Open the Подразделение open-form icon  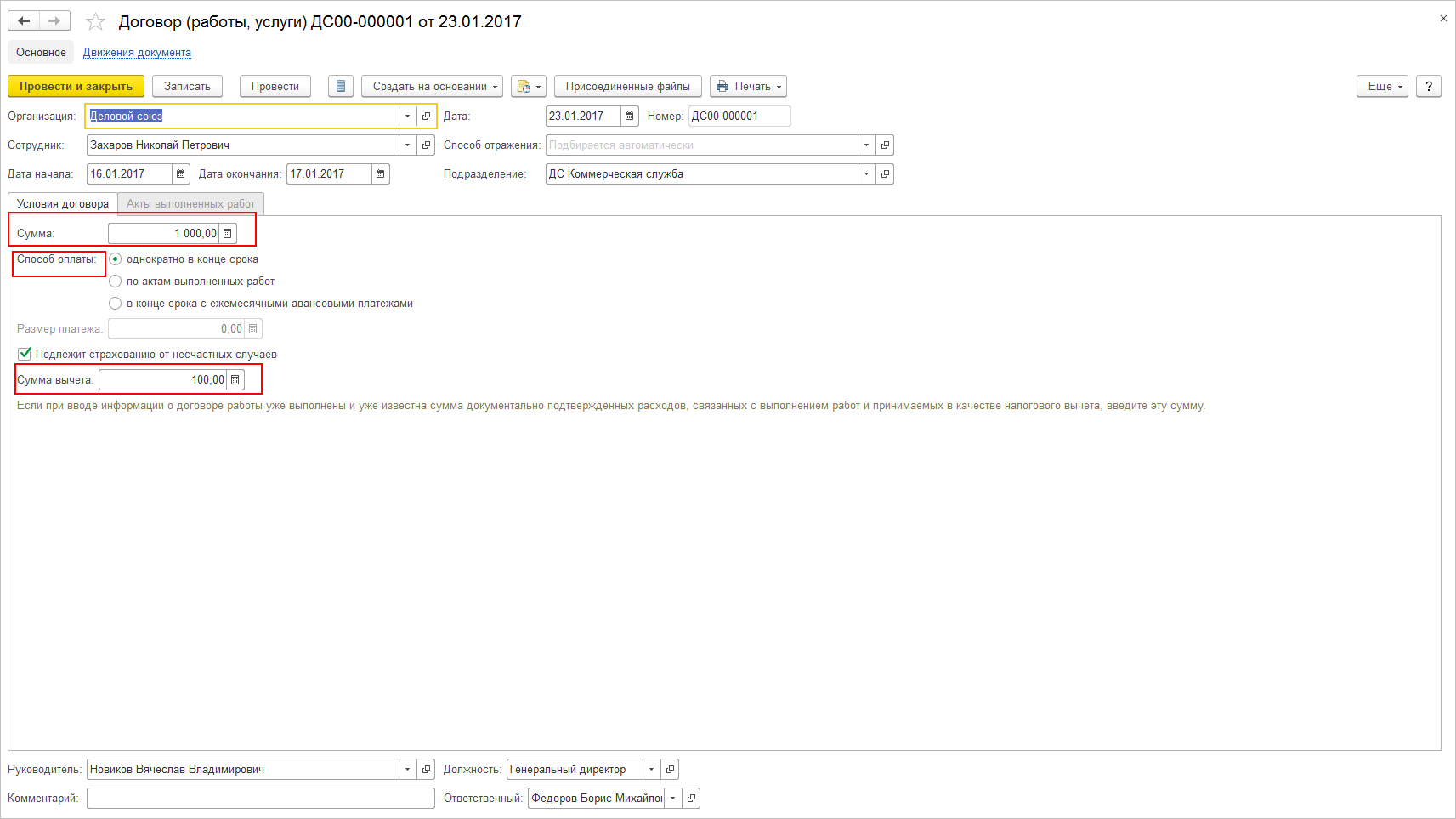pos(885,174)
